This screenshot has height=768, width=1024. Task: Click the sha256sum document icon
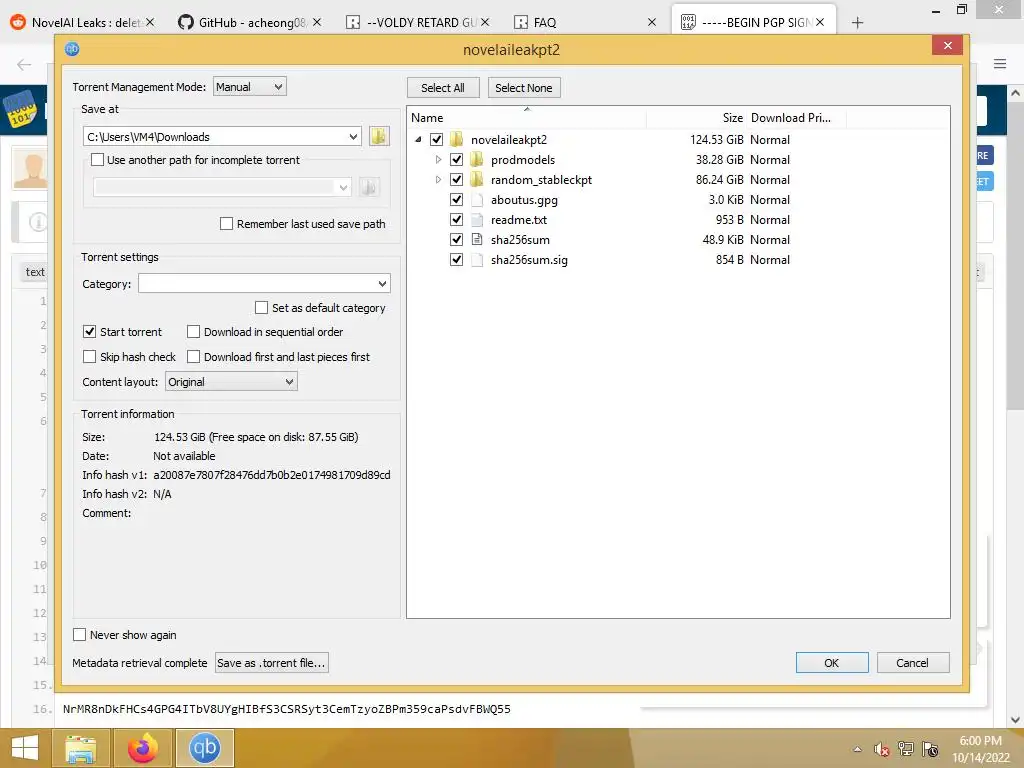pos(477,240)
